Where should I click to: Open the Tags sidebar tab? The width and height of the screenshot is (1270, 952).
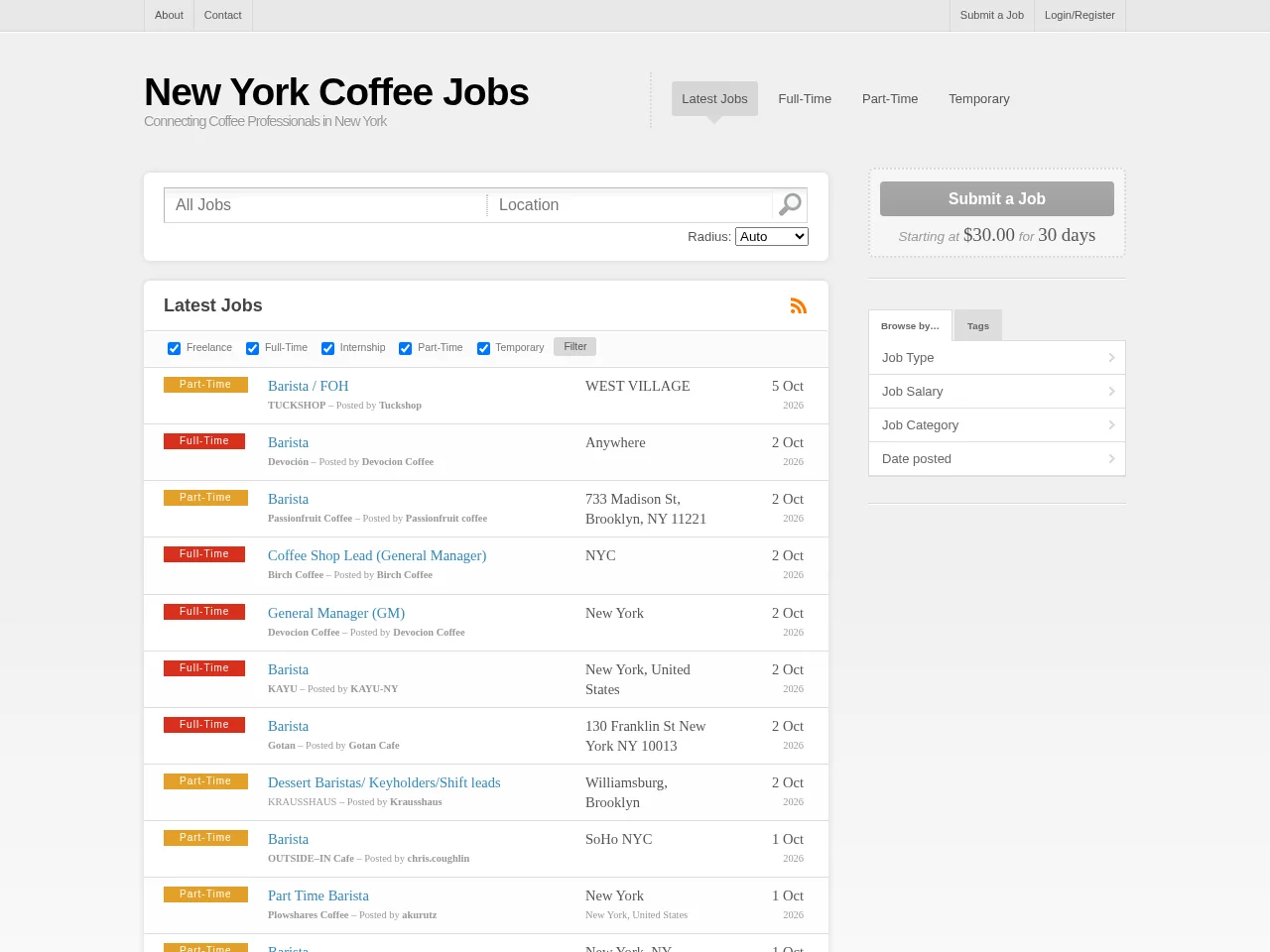pyautogui.click(x=978, y=325)
